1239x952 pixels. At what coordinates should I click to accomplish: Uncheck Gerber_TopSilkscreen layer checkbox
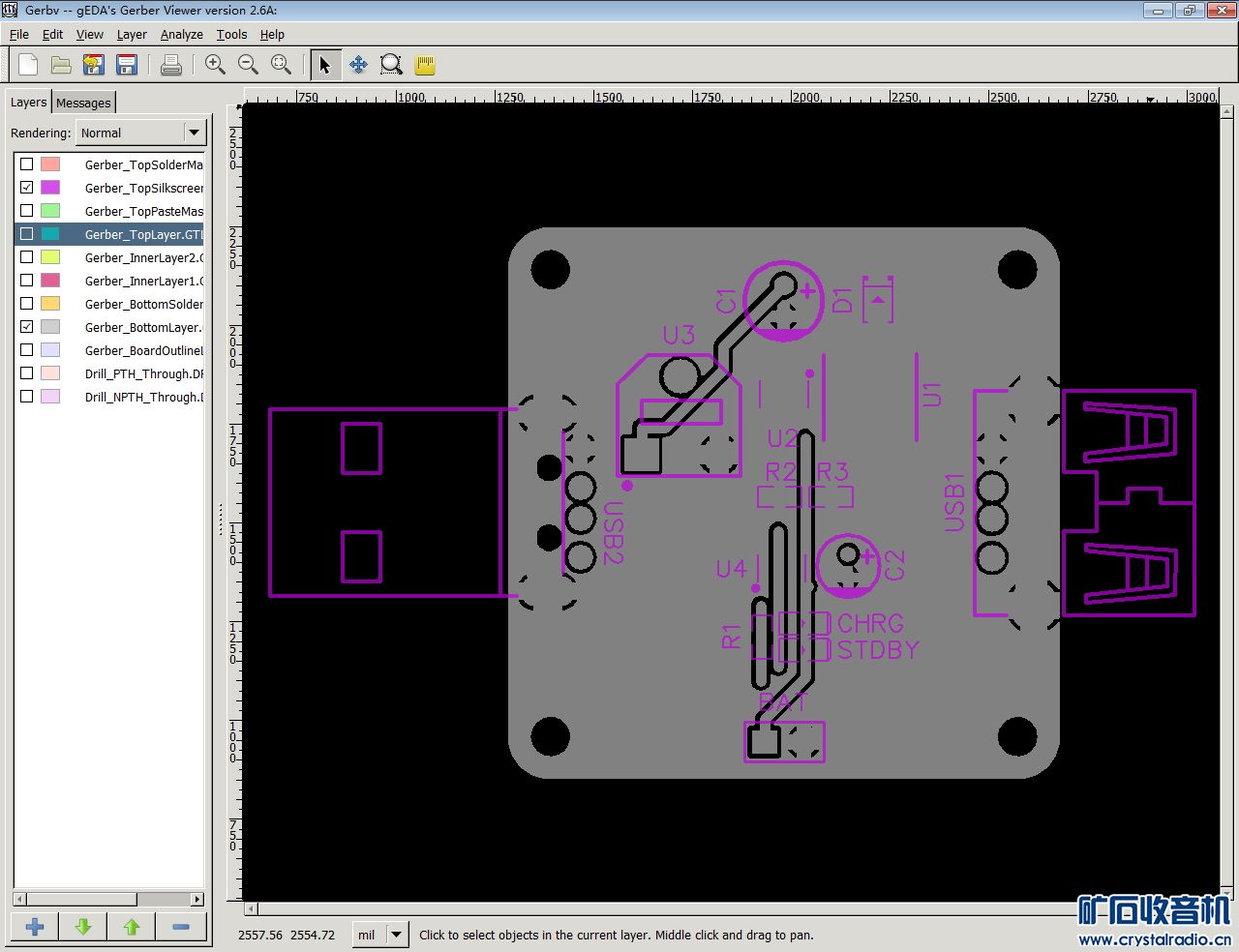tap(27, 188)
